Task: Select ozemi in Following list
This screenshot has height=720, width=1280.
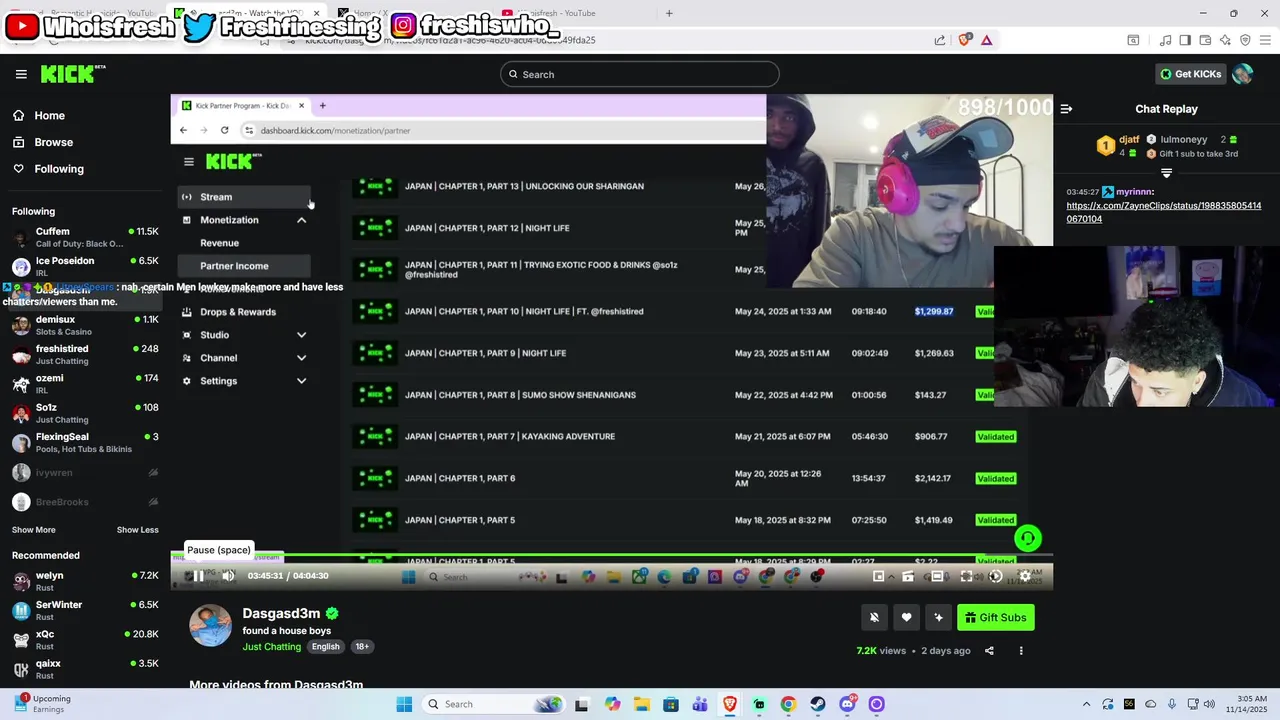Action: (84, 384)
